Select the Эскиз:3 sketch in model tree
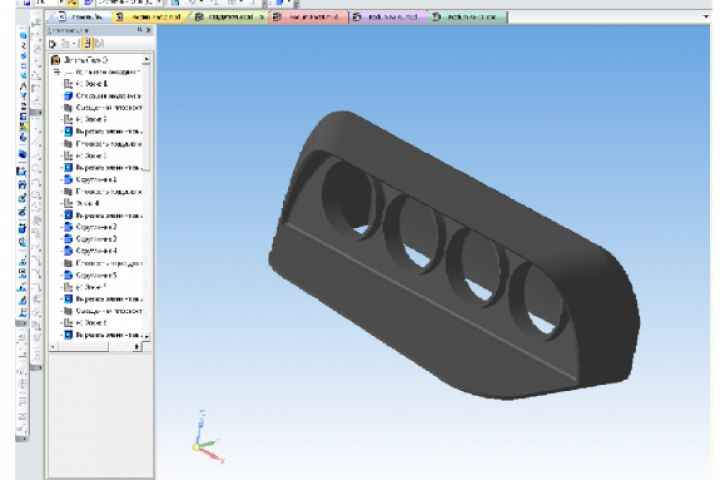Viewport: 720px width, 480px height. (x=85, y=156)
